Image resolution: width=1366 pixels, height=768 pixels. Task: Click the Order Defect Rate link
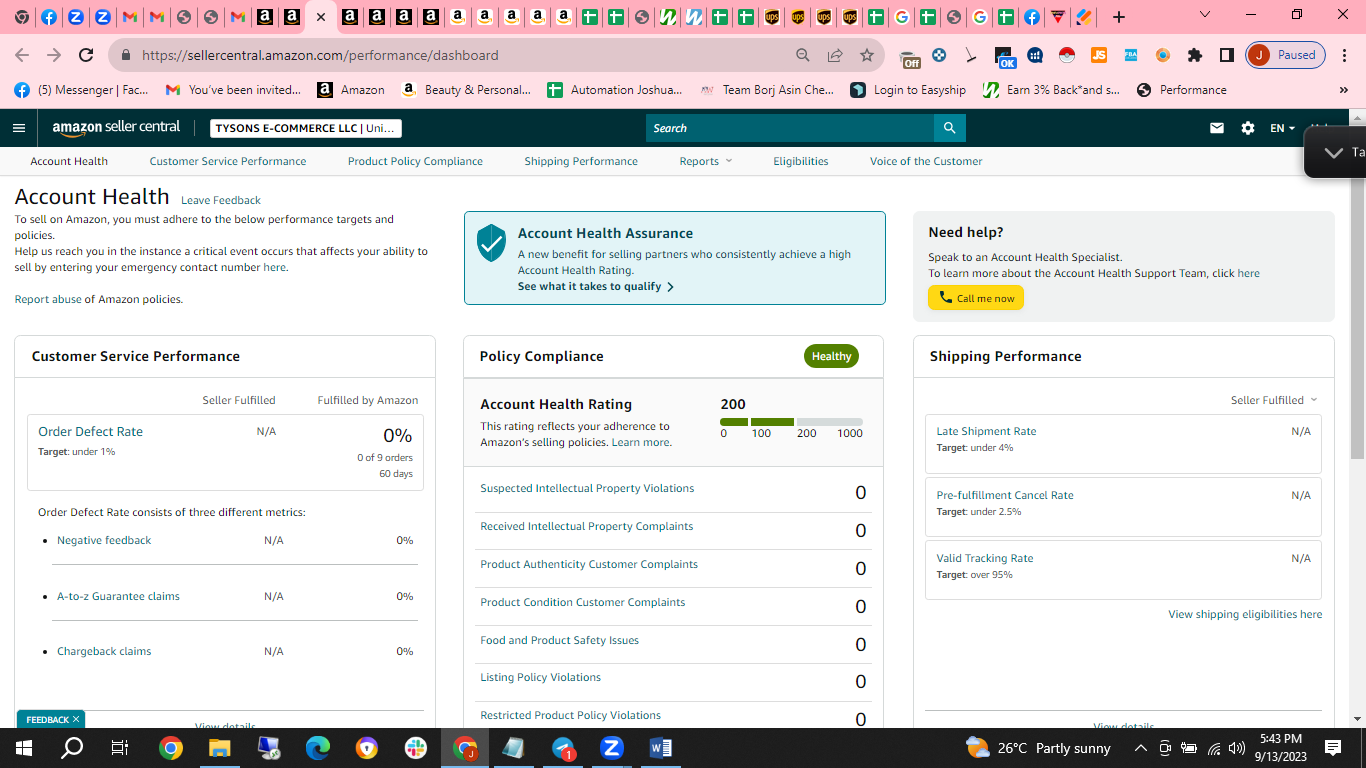[90, 432]
